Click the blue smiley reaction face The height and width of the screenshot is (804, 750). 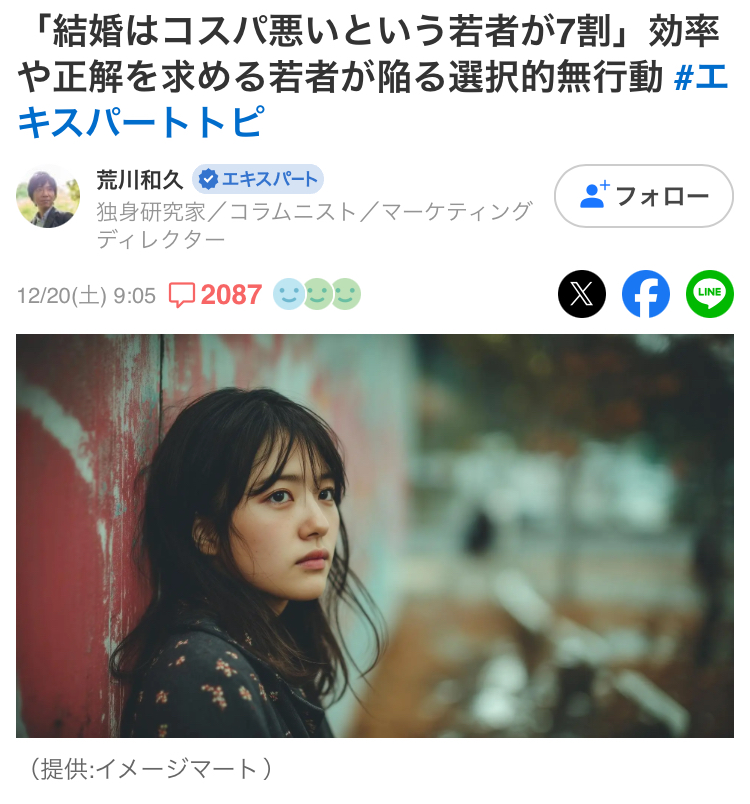[289, 294]
